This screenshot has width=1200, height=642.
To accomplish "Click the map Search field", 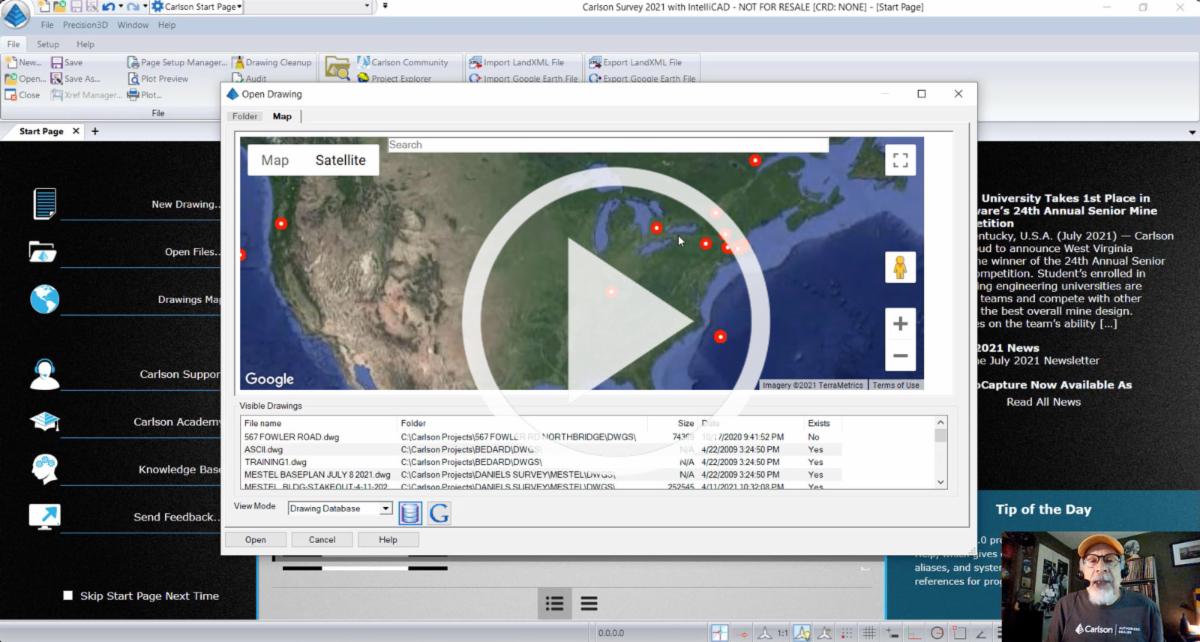I will pos(608,145).
